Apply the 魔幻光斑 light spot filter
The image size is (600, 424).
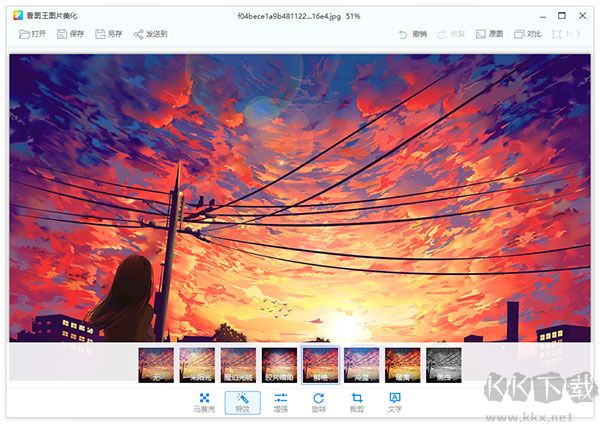coord(238,365)
